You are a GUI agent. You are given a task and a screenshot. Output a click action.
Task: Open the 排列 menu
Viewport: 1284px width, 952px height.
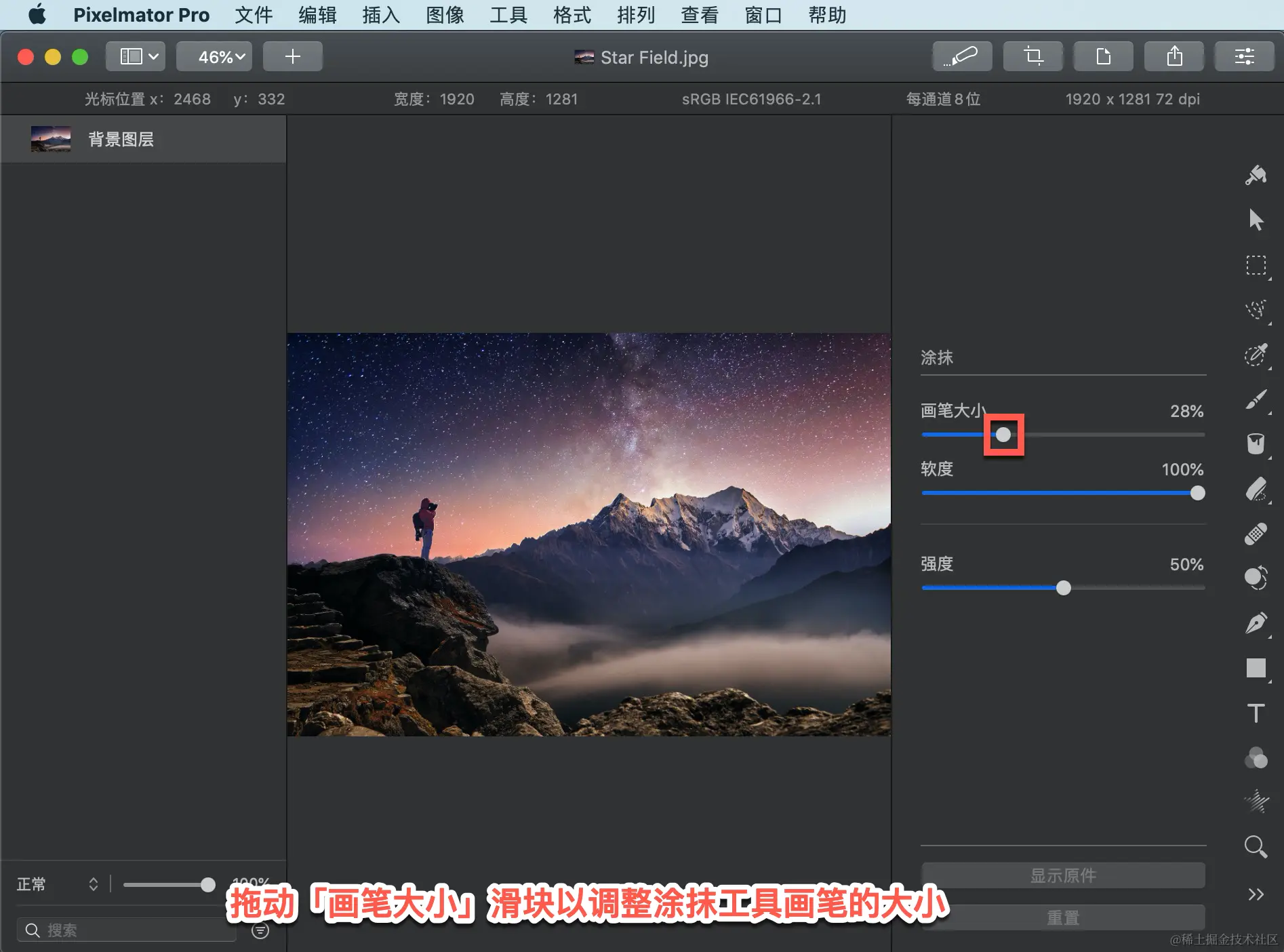(636, 15)
